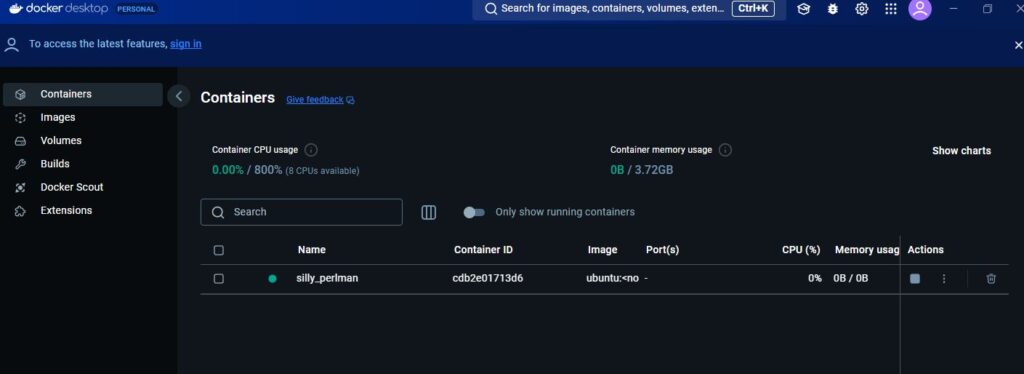Click the column layout icon beside search
This screenshot has width=1024, height=374.
pos(428,212)
